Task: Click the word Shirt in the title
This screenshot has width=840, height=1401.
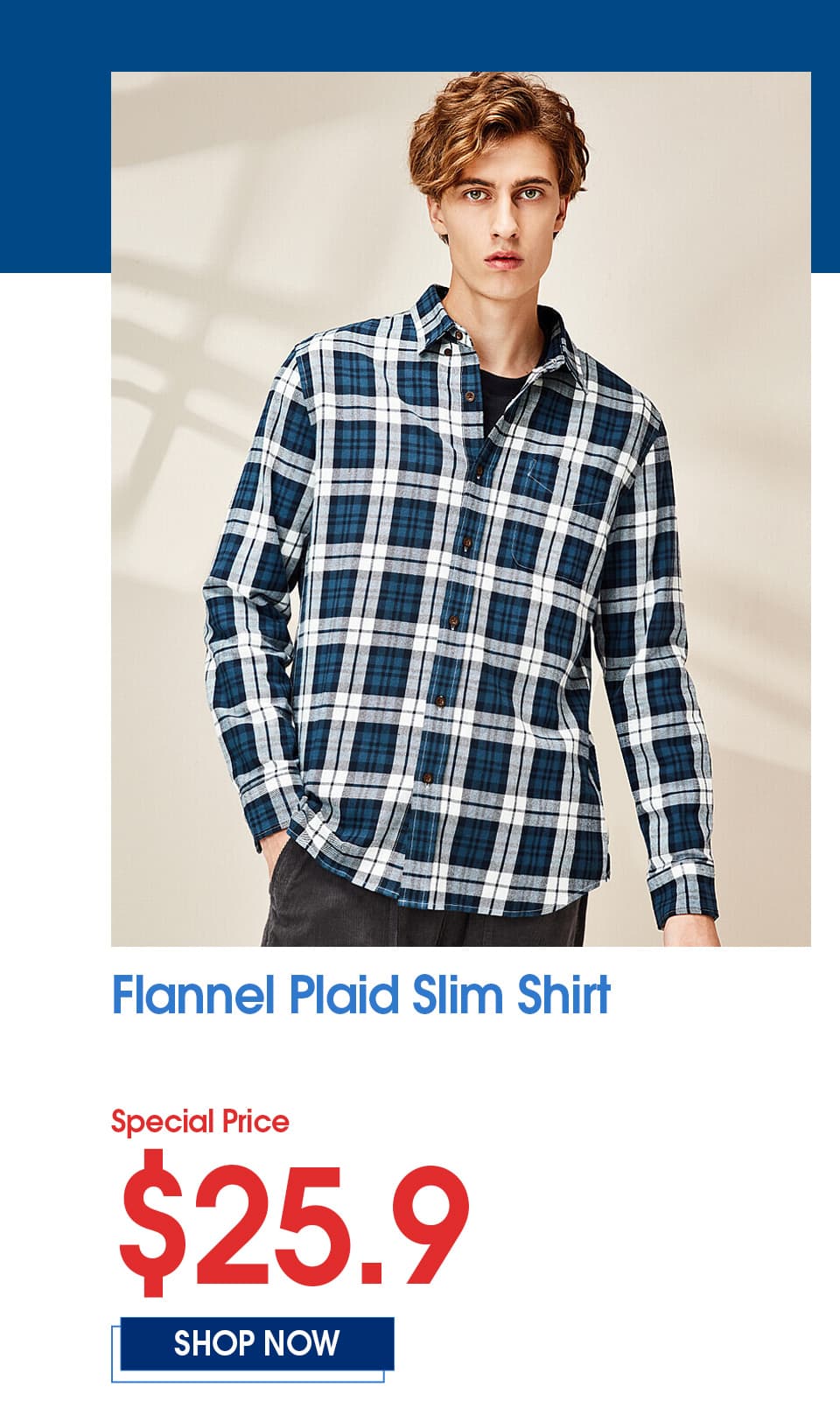Action: point(563,995)
